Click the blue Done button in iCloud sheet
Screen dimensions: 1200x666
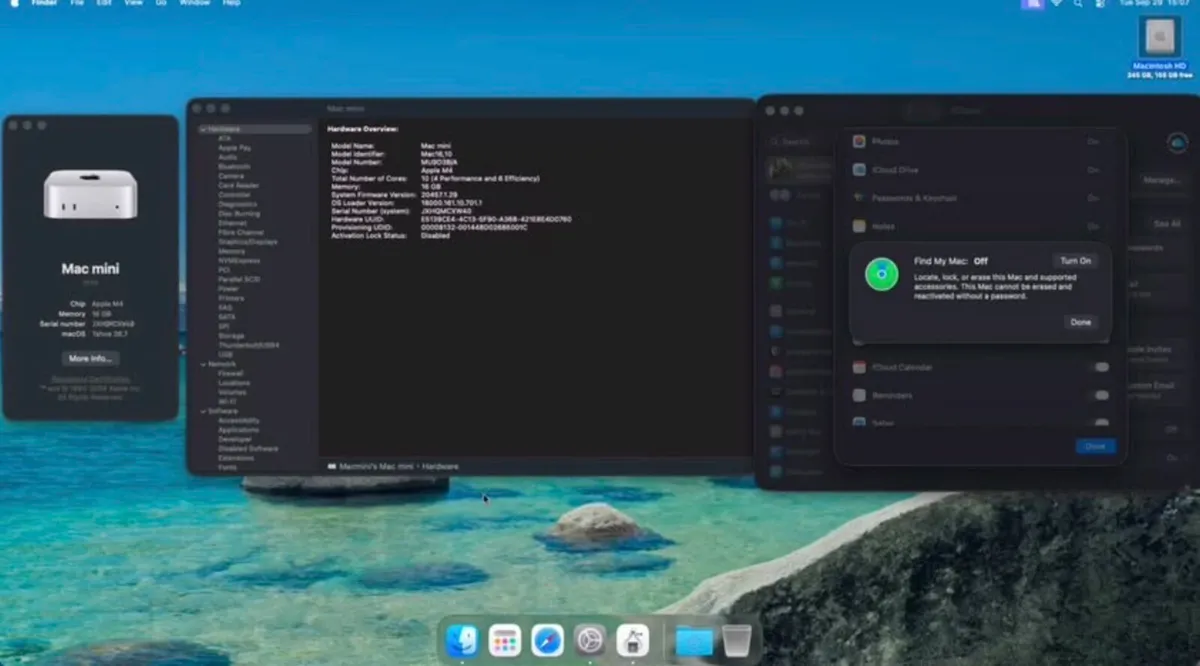click(x=1095, y=446)
